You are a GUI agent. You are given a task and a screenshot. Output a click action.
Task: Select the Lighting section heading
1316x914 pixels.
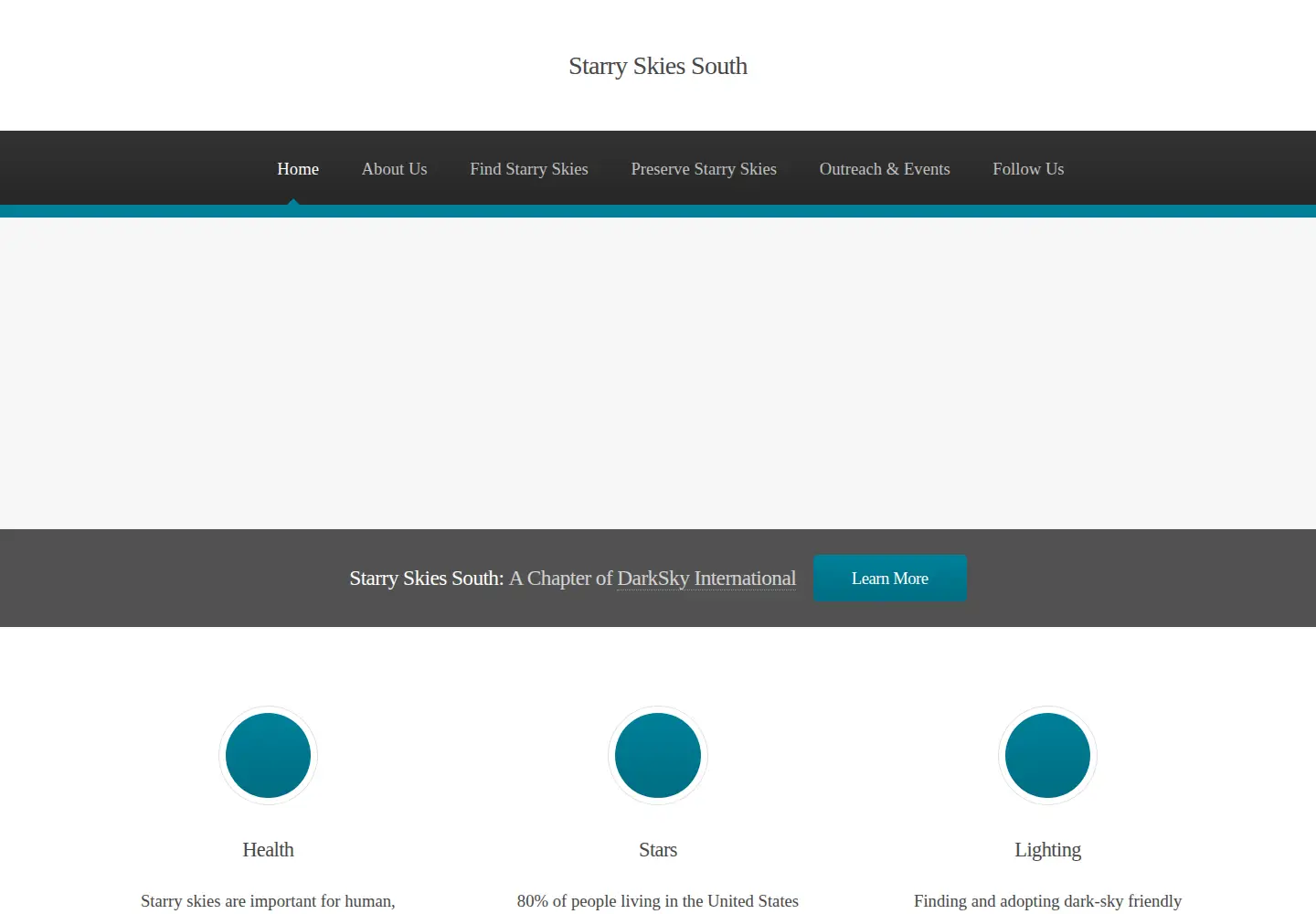coord(1047,850)
